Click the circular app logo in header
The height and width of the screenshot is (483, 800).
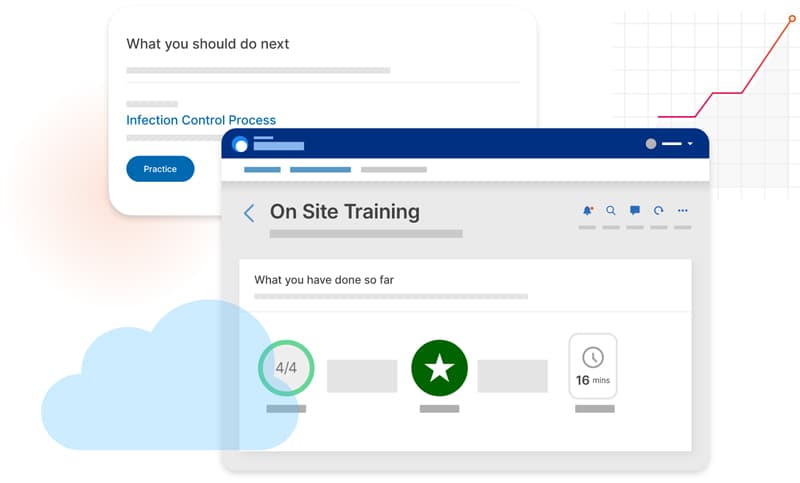[x=240, y=144]
